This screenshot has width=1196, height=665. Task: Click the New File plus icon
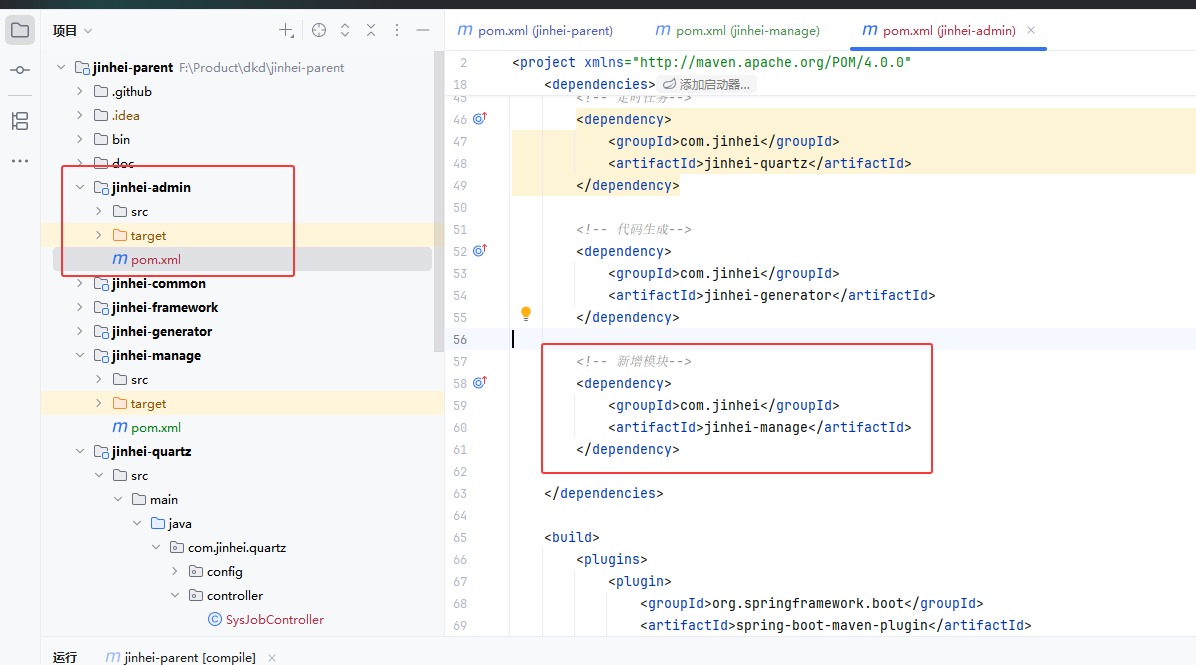[x=286, y=31]
